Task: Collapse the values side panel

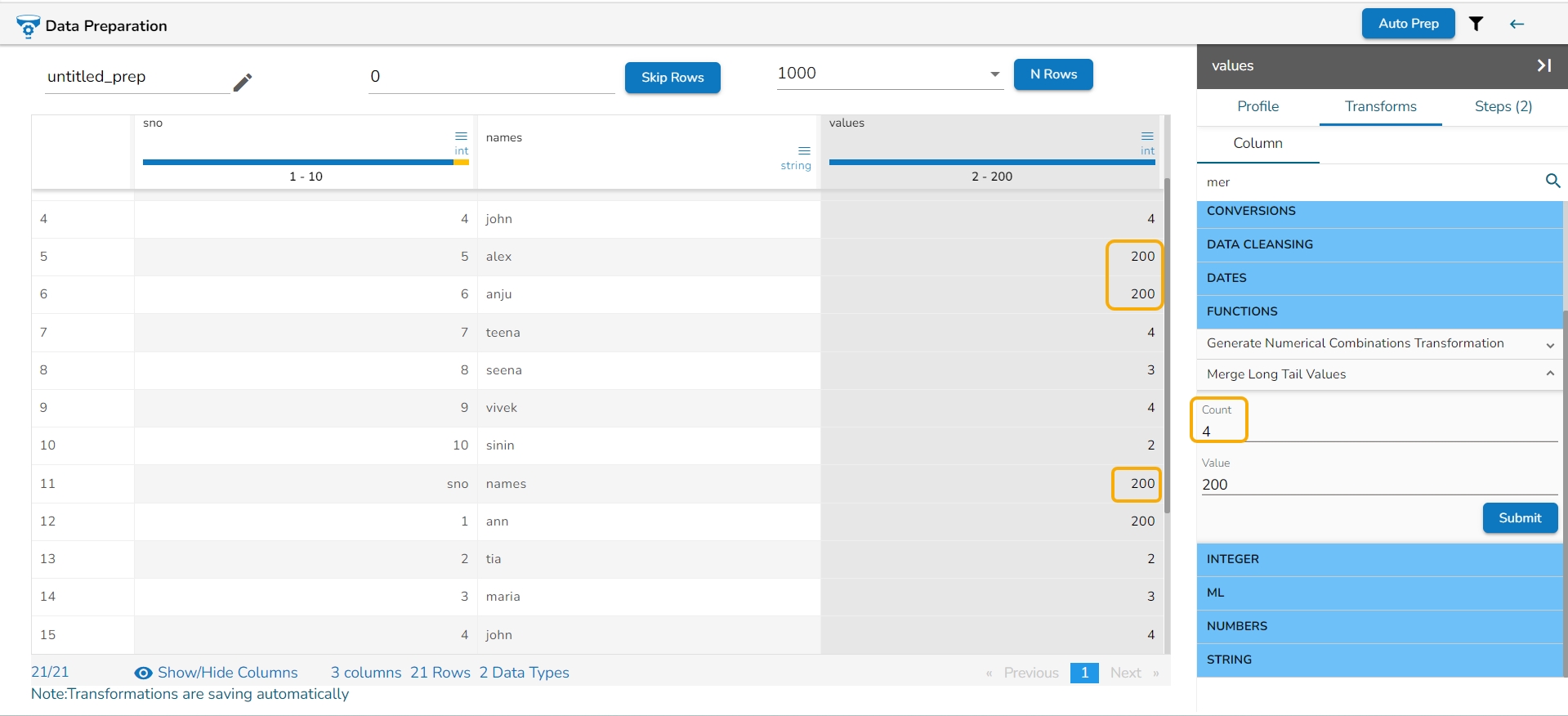Action: click(x=1543, y=65)
